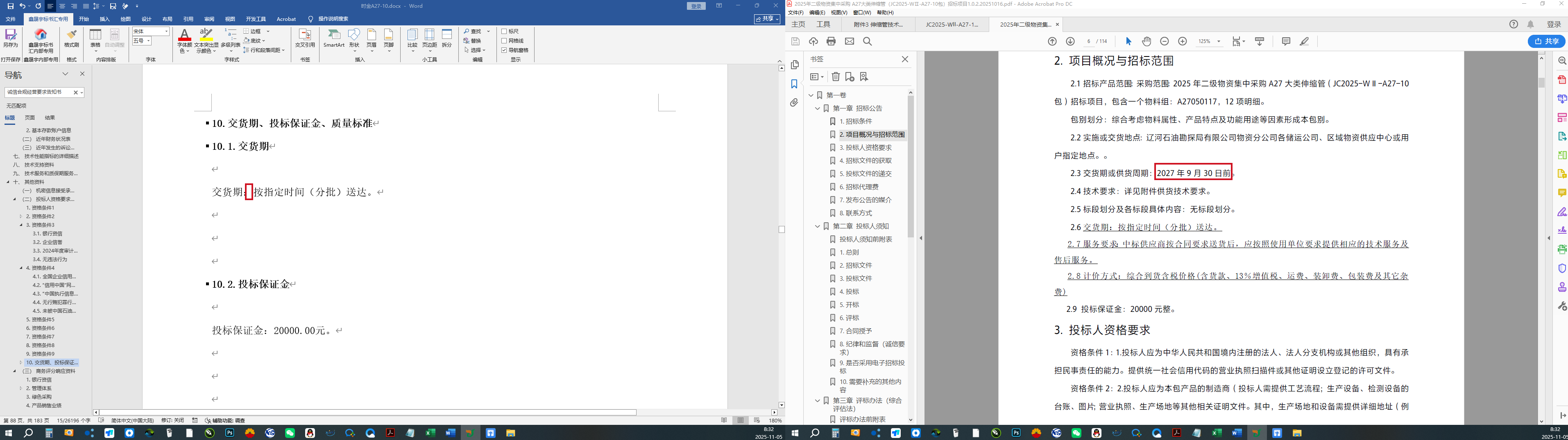The height and width of the screenshot is (440, 1568).
Task: Select the highlighter pen tool in Acrobat
Action: click(x=1305, y=41)
